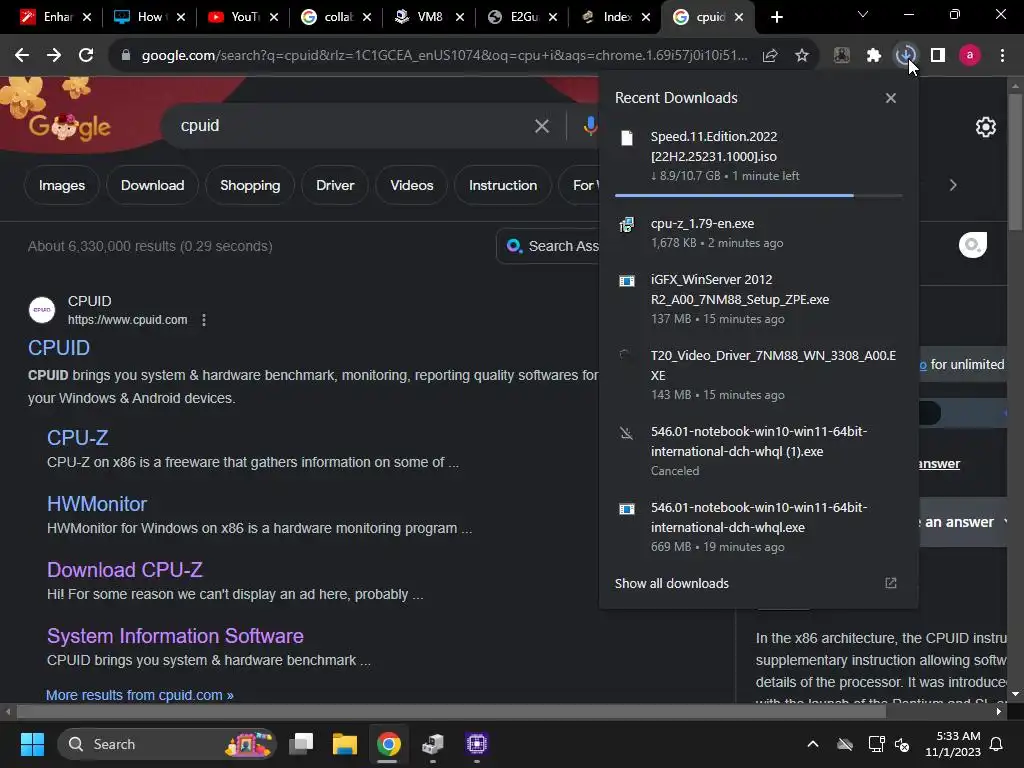Screen dimensions: 1024x768
Task: Click the Windows taskbar Search box
Action: point(167,744)
